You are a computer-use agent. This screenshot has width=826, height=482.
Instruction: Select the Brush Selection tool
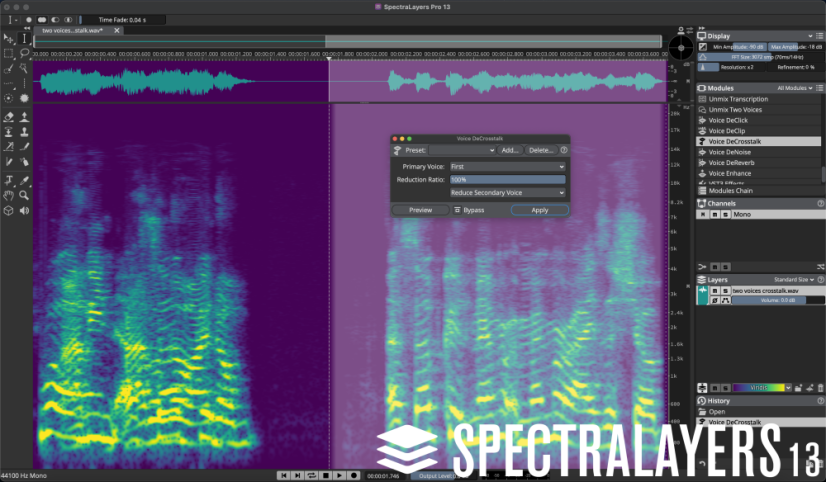tap(8, 68)
